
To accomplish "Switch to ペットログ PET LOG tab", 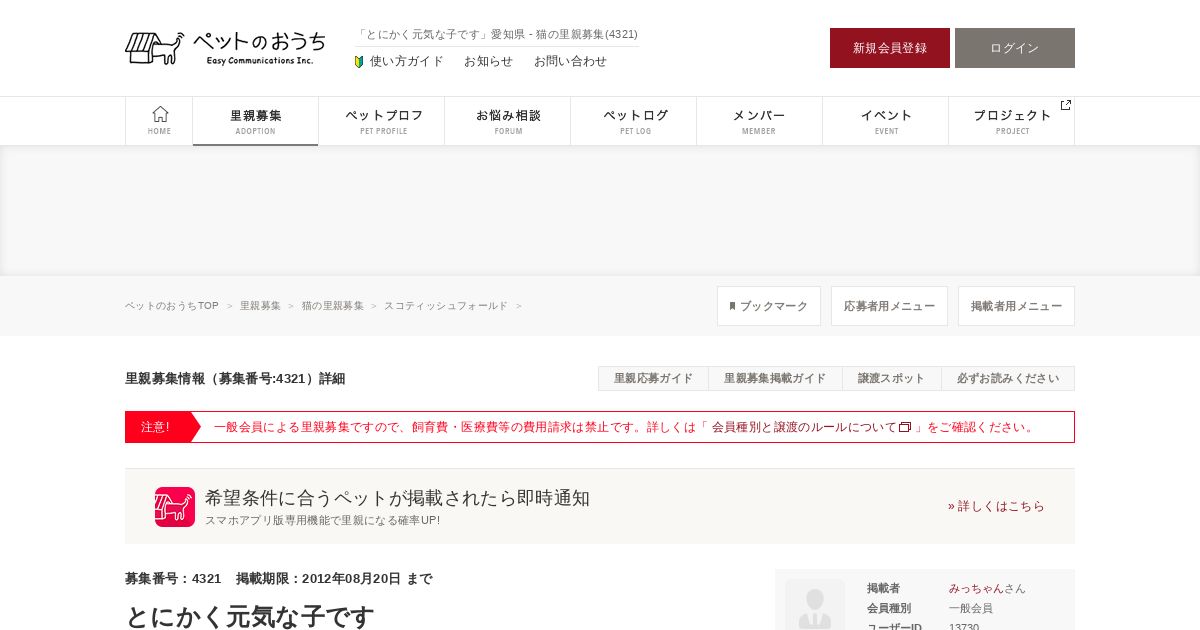I will [x=634, y=121].
